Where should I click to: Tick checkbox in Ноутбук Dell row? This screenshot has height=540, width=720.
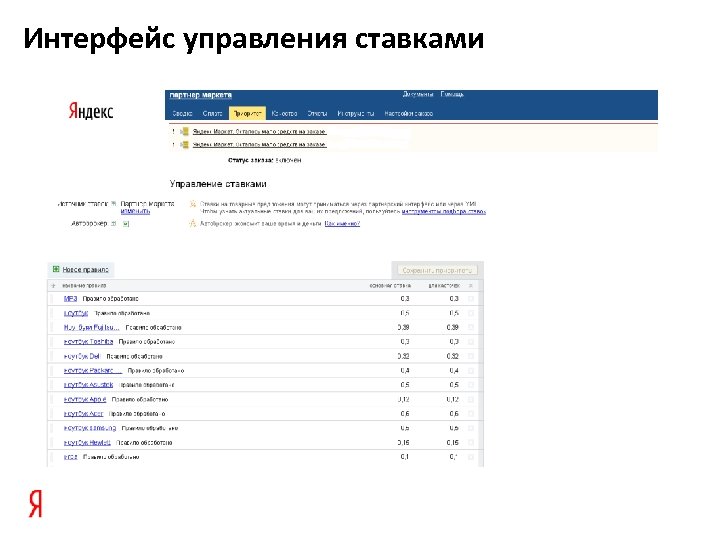pos(471,356)
